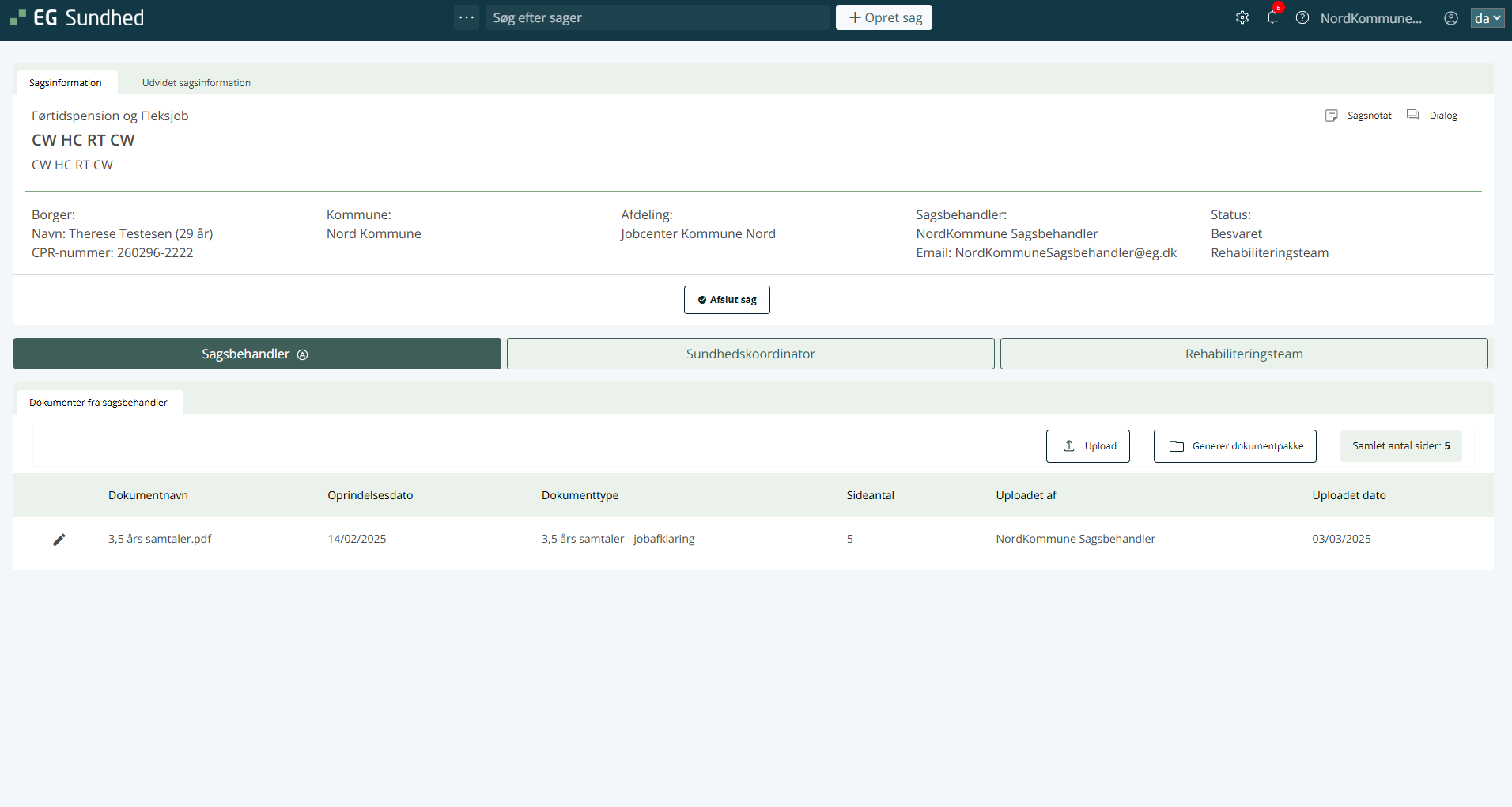The height and width of the screenshot is (807, 1512).
Task: Switch to the Rehabiliteringsteam section
Action: (1243, 354)
